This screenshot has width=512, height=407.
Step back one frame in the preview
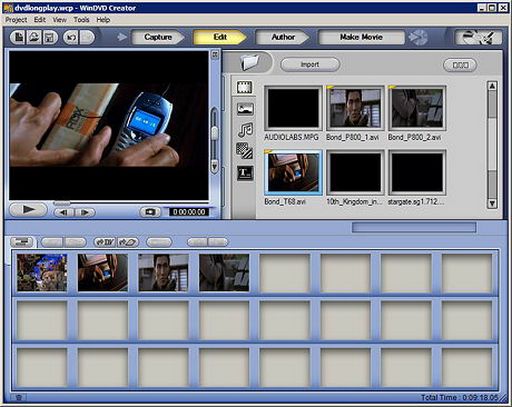[x=64, y=212]
